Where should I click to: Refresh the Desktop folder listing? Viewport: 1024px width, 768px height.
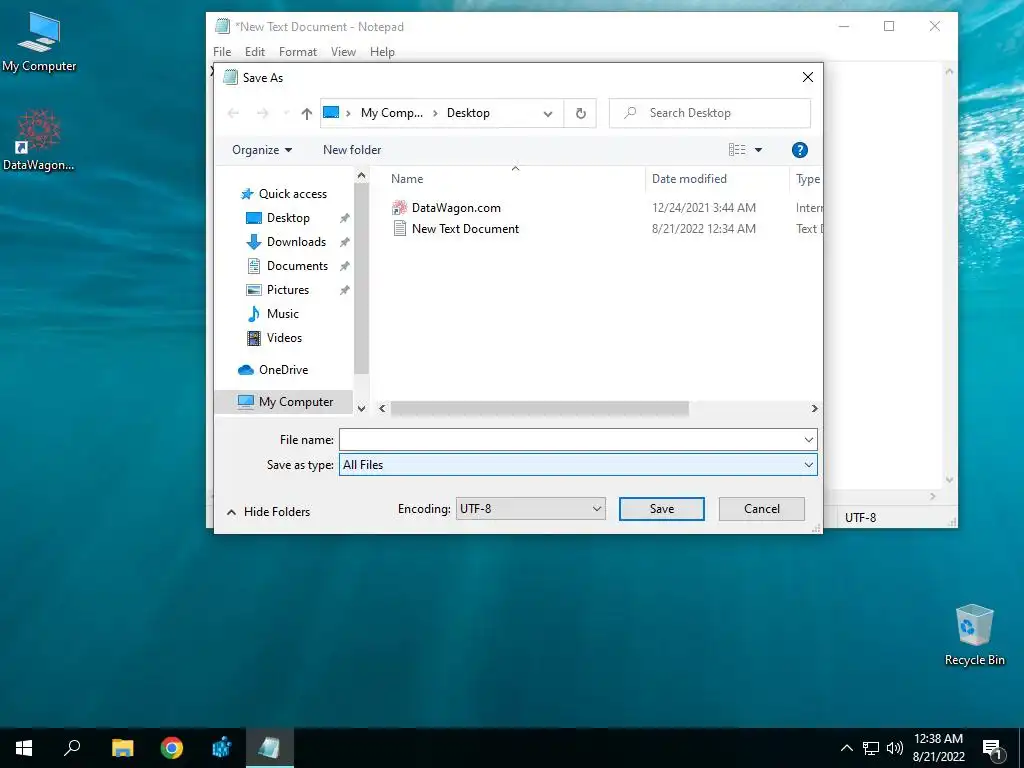581,113
